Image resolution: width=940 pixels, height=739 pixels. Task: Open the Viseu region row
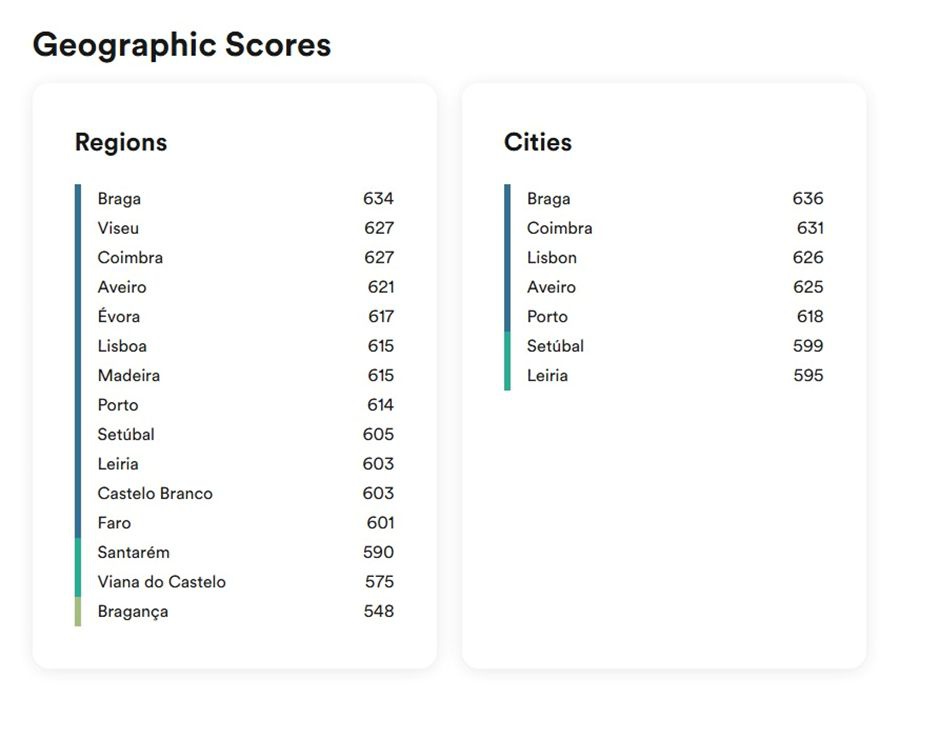pyautogui.click(x=118, y=228)
